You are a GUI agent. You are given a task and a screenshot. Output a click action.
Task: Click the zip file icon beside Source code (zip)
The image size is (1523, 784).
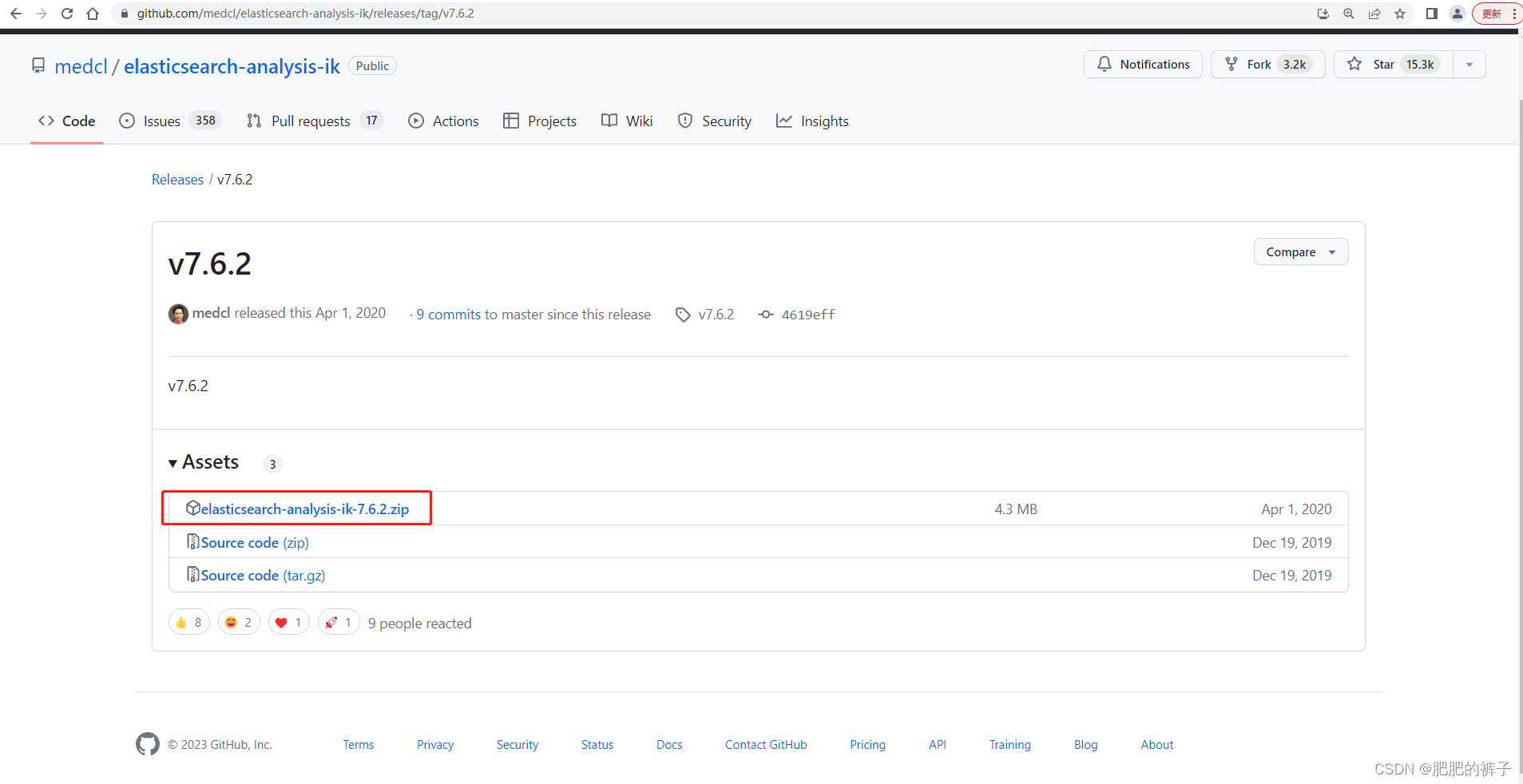(192, 541)
